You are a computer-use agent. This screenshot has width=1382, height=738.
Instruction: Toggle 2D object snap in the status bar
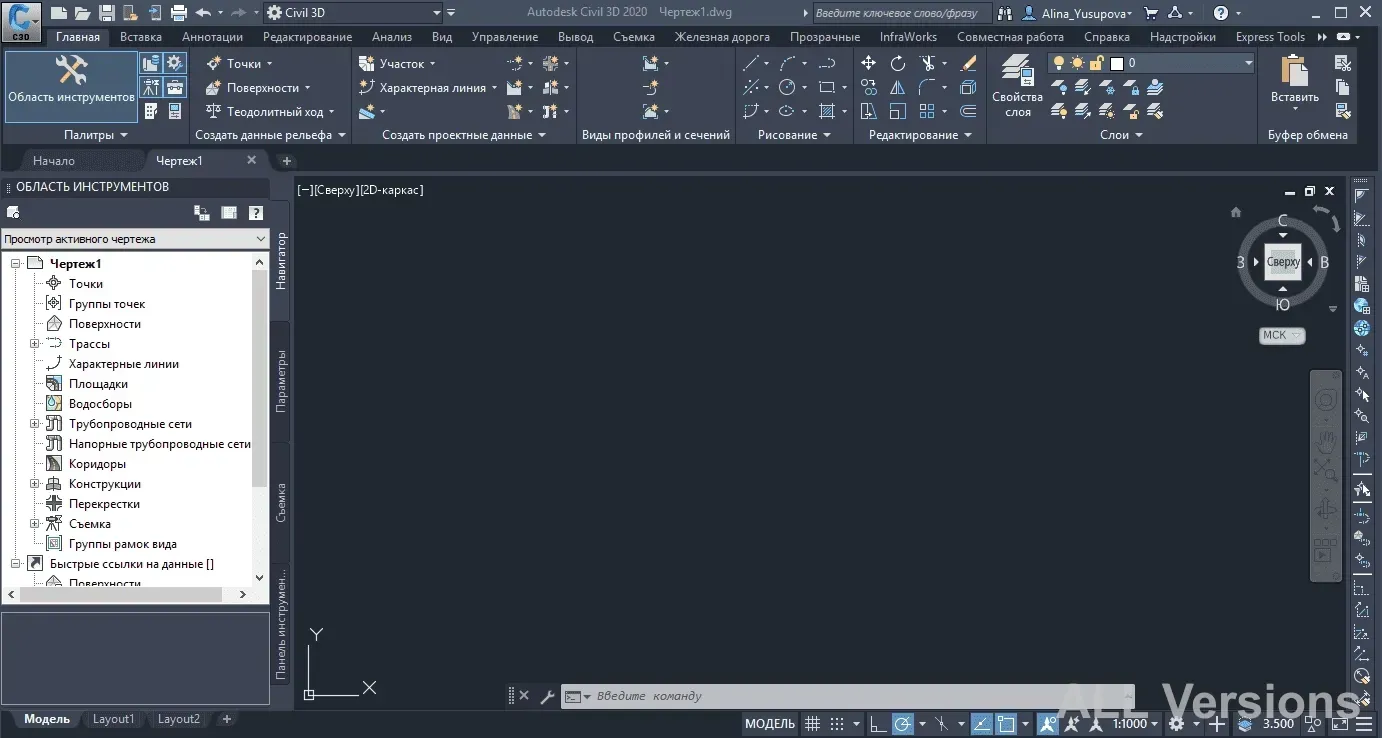point(1006,723)
